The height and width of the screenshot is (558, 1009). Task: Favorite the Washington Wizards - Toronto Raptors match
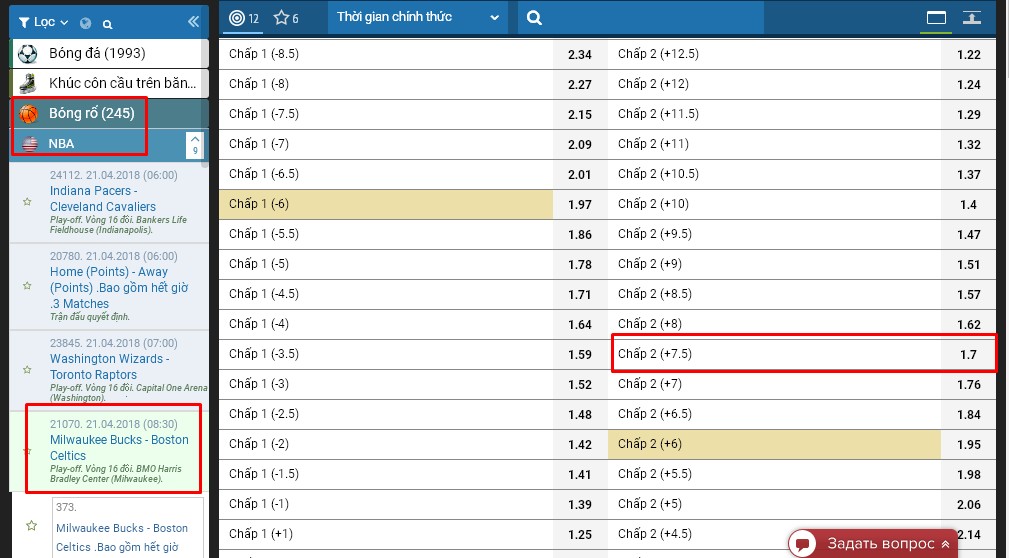pos(27,369)
